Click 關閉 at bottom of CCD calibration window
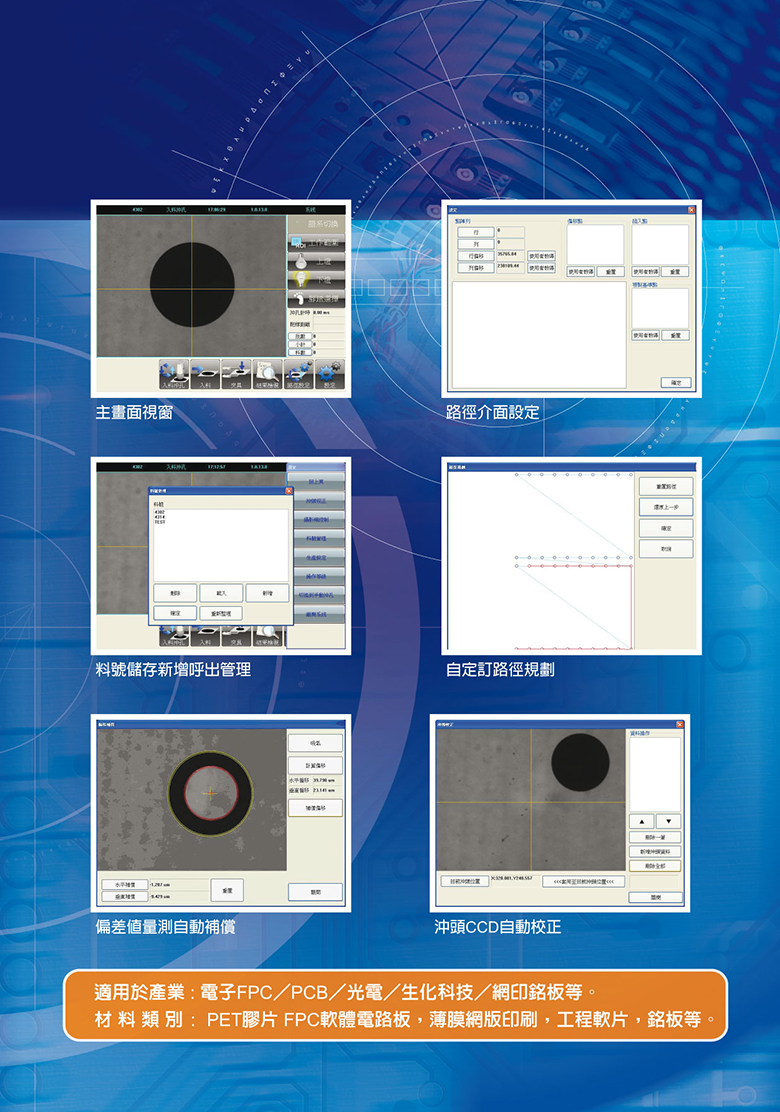This screenshot has height=1112, width=780. (x=655, y=897)
